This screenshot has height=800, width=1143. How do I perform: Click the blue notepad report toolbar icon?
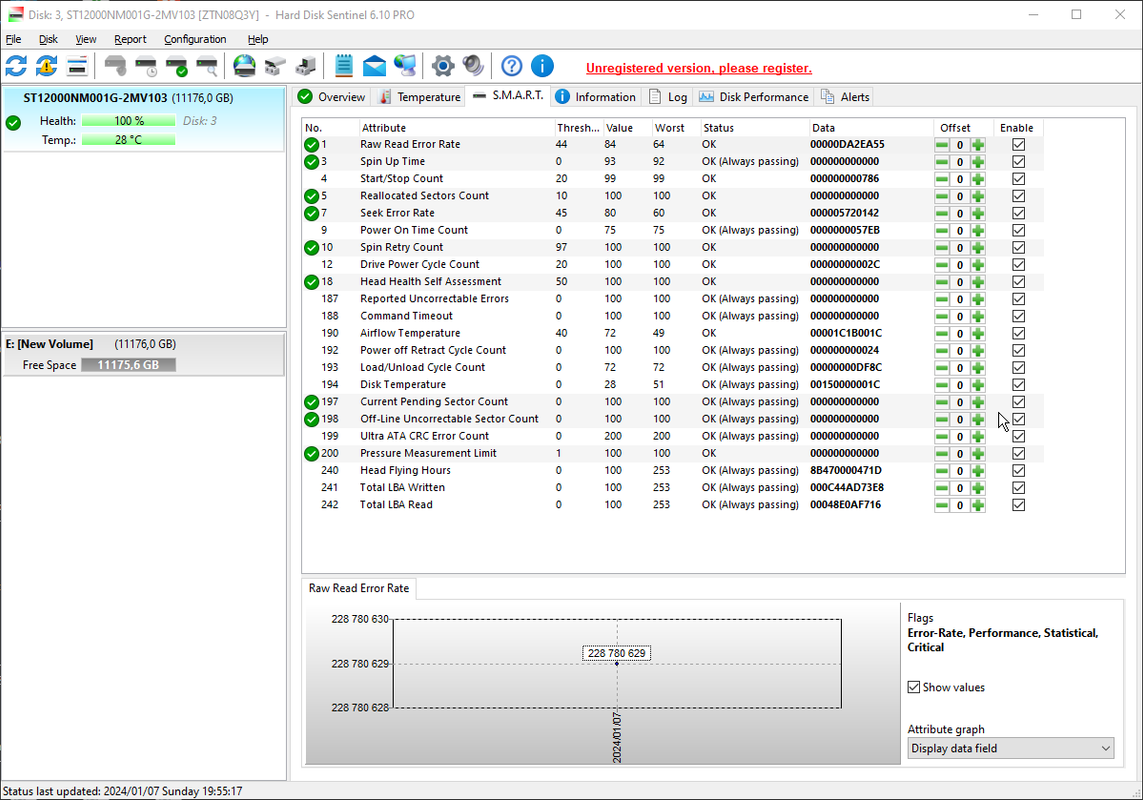[343, 66]
